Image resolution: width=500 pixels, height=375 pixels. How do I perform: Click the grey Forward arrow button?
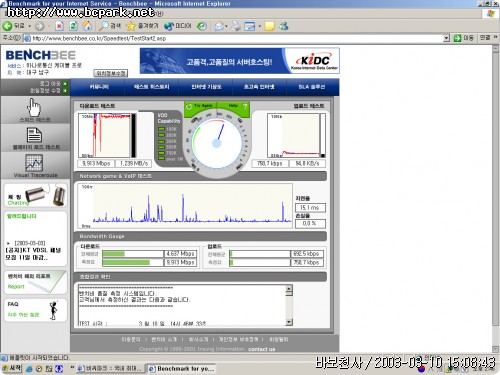coord(39,26)
